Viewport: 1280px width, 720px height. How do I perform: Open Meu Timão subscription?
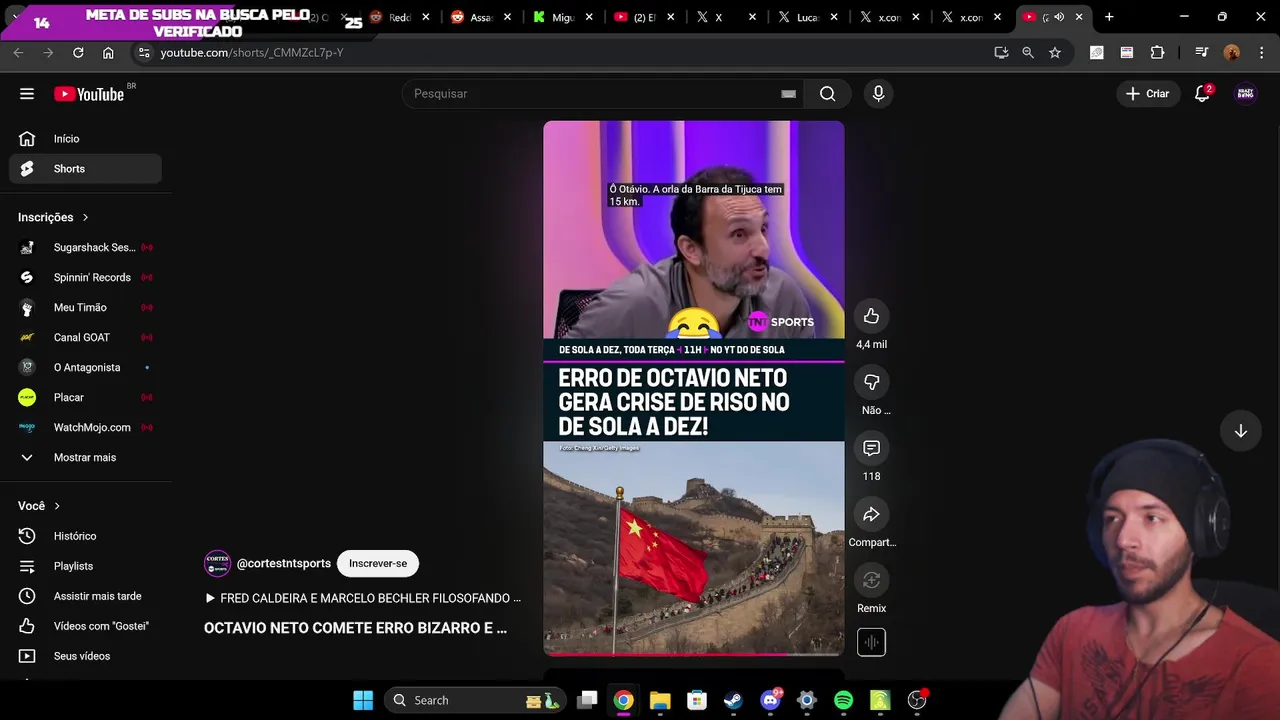tap(85, 307)
